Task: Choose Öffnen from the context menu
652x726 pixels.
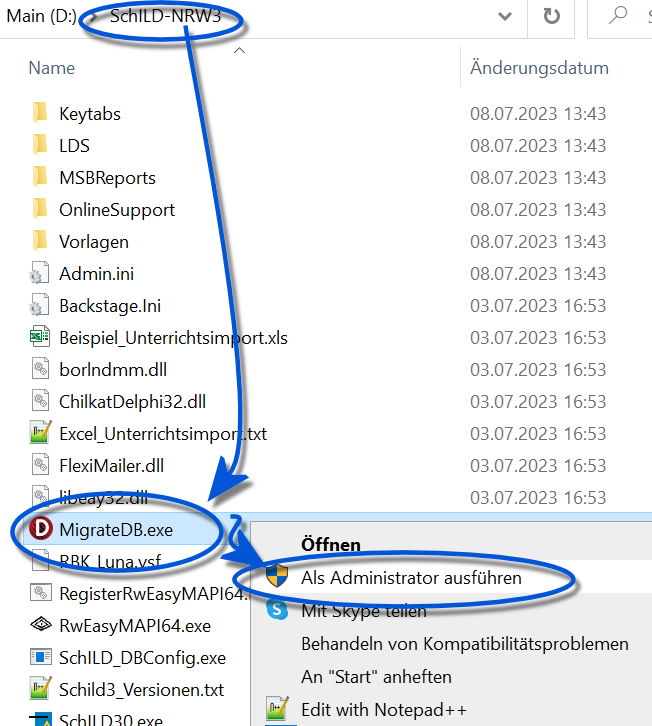Action: (x=331, y=544)
